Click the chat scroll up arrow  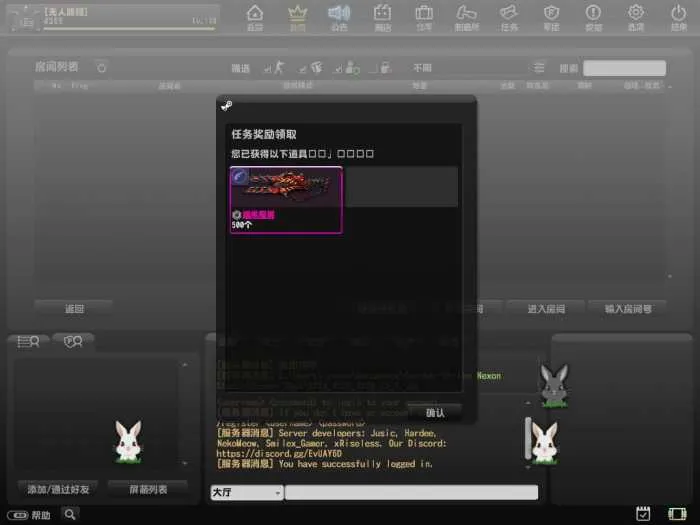coord(528,403)
